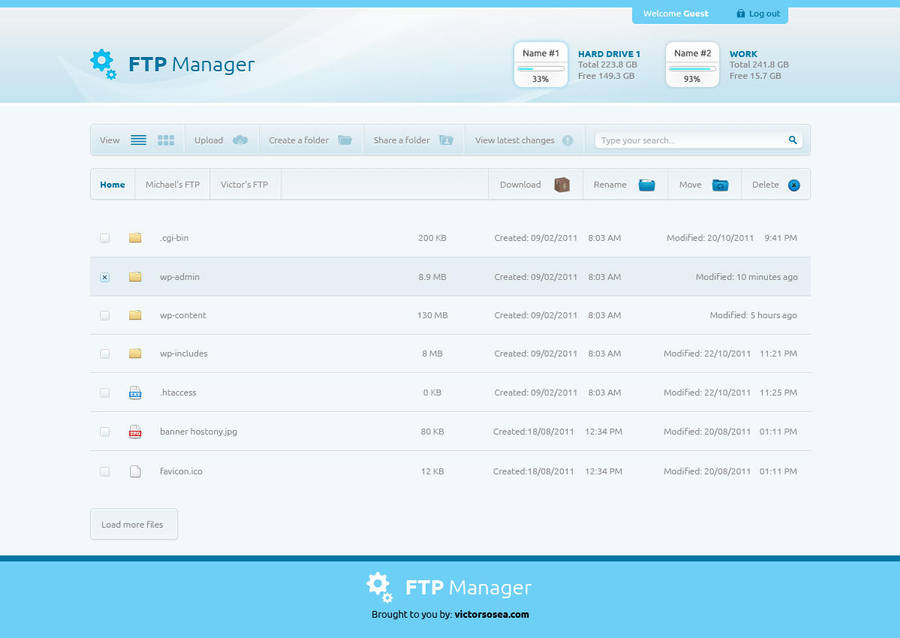Select the .htaccess file name
Screen dimensions: 900x638
(178, 392)
